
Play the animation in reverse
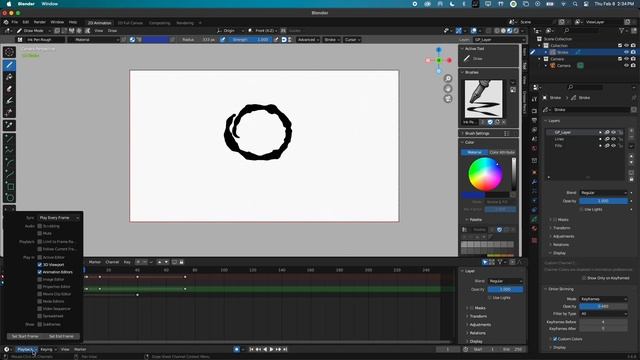pos(265,349)
